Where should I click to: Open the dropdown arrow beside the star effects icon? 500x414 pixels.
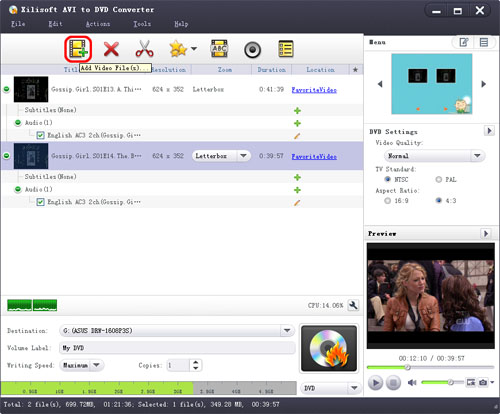(194, 49)
